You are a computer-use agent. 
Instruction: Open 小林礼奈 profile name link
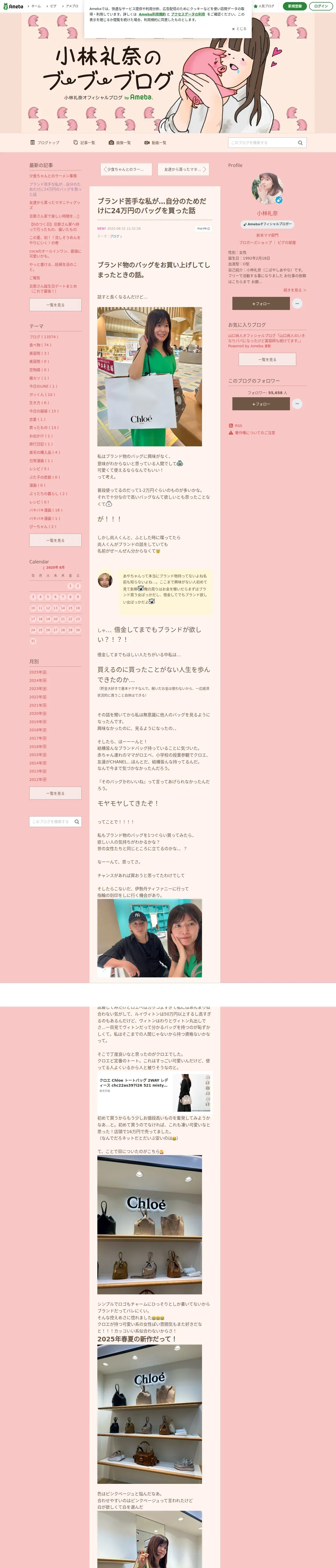coord(267,214)
